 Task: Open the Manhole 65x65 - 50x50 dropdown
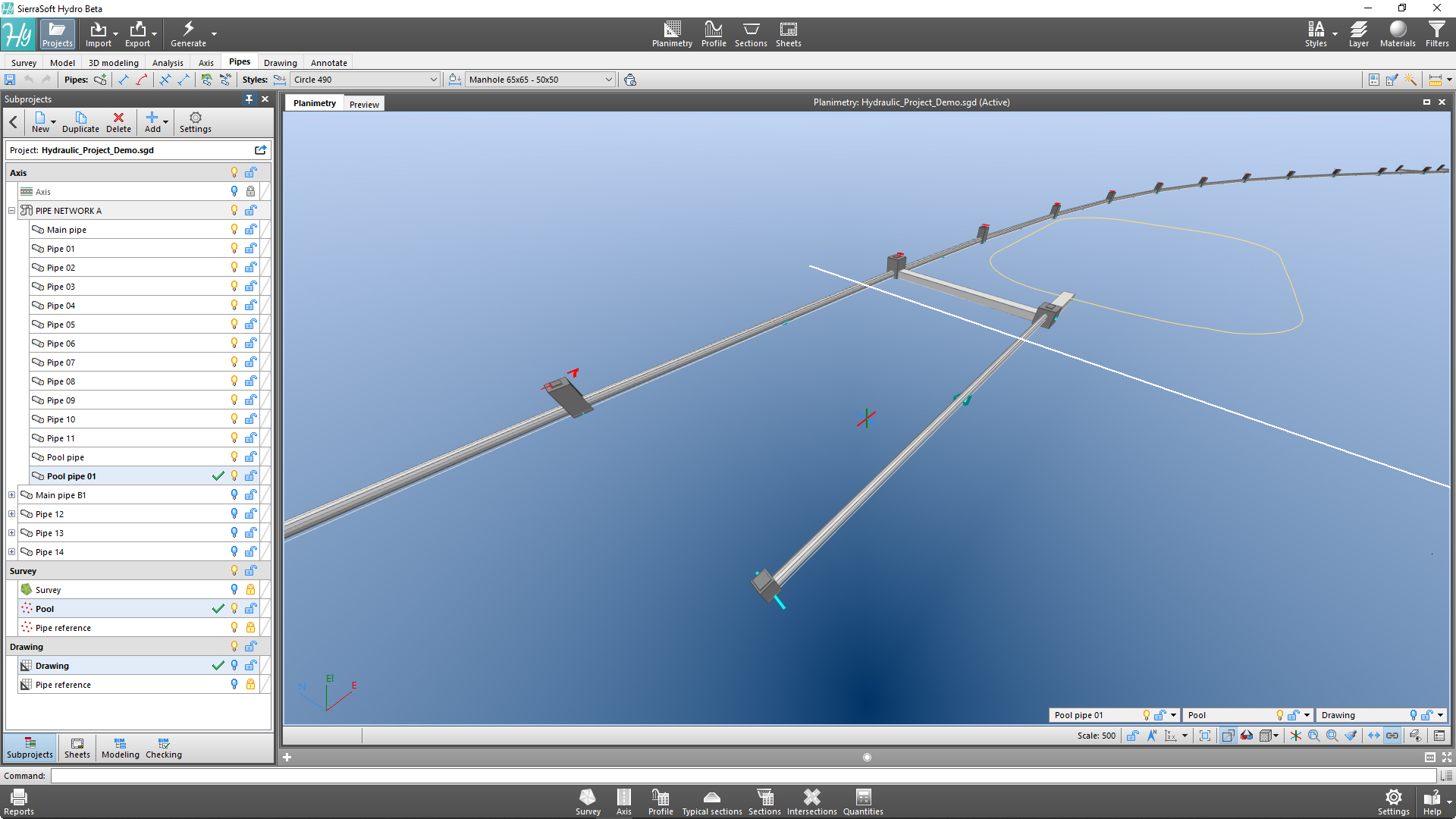(608, 79)
